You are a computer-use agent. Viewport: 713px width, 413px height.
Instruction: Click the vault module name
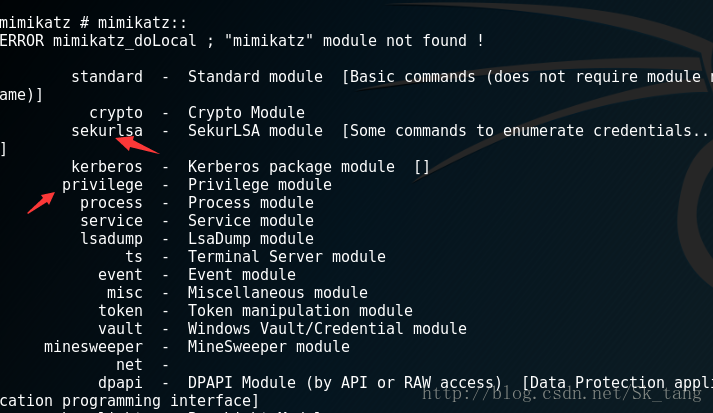[121, 329]
